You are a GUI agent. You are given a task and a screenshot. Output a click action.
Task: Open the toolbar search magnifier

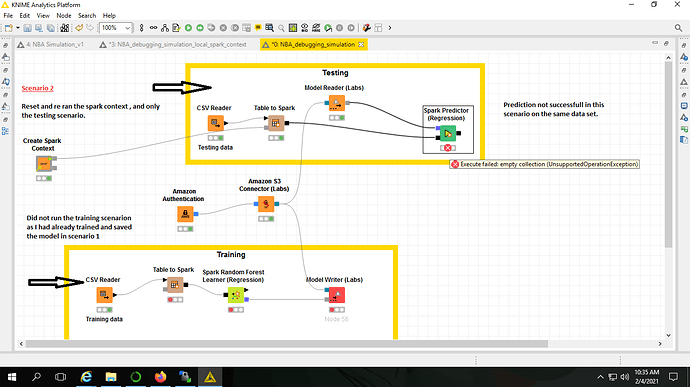[678, 28]
